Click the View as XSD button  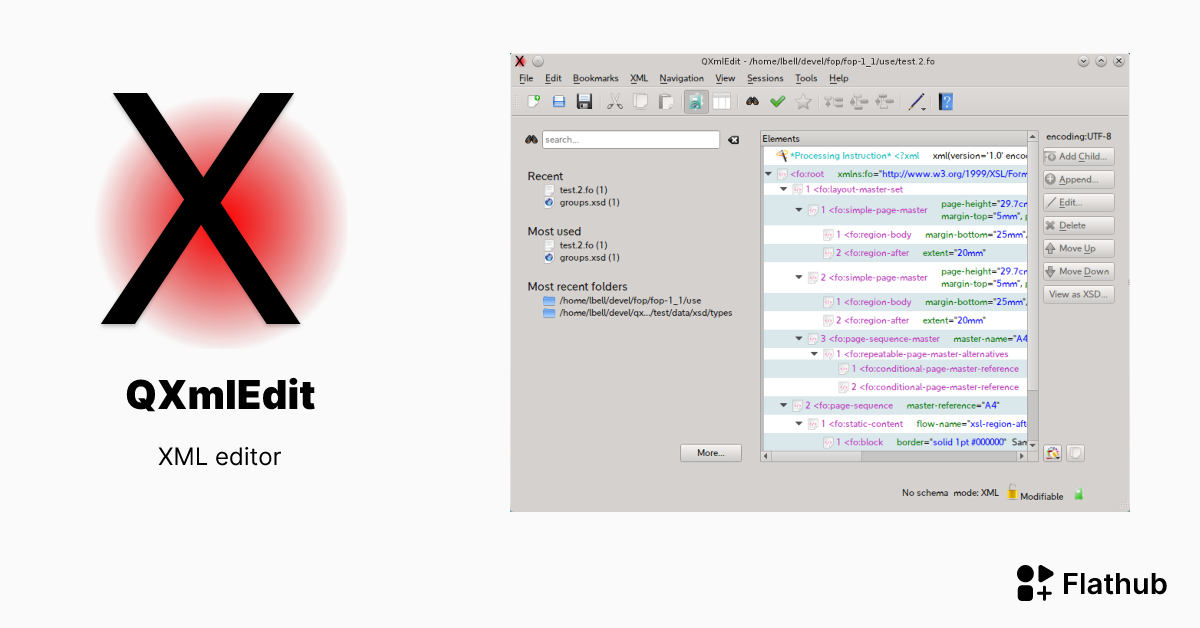[x=1078, y=293]
